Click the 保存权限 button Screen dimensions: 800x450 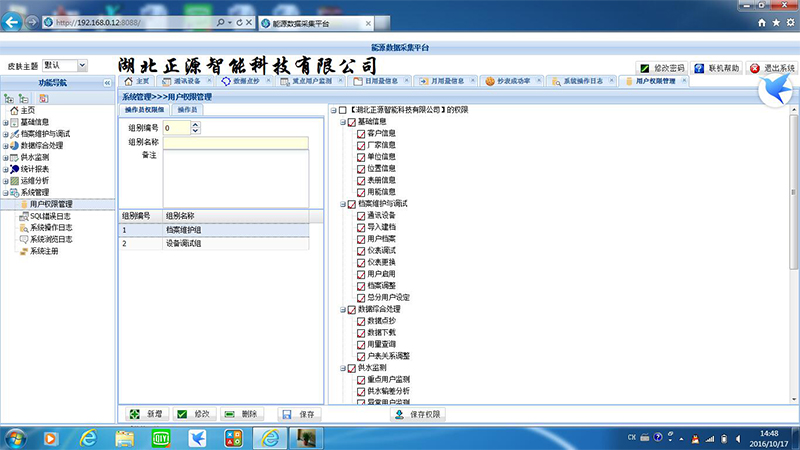tap(418, 414)
